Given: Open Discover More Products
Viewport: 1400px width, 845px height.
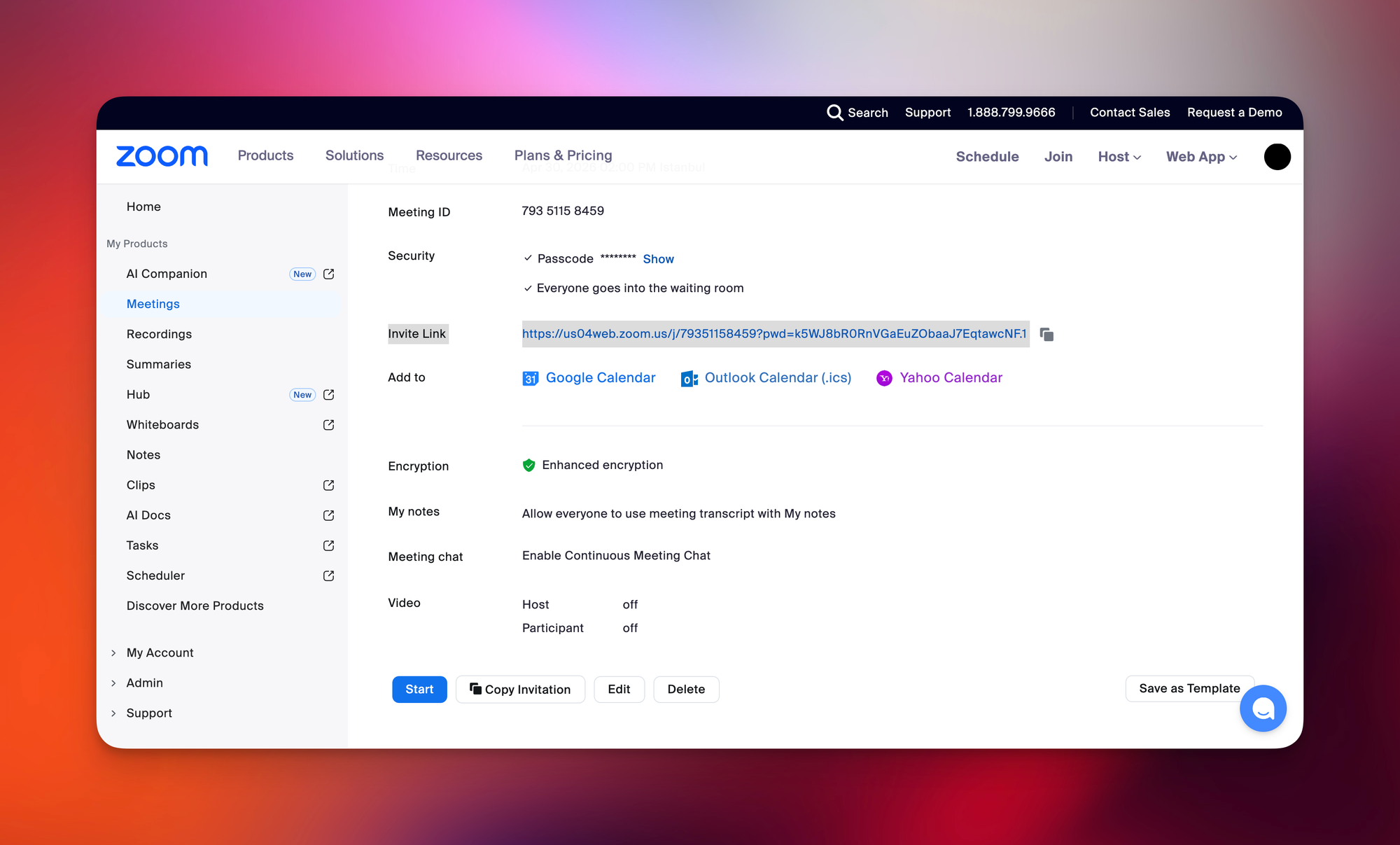Looking at the screenshot, I should pos(195,606).
